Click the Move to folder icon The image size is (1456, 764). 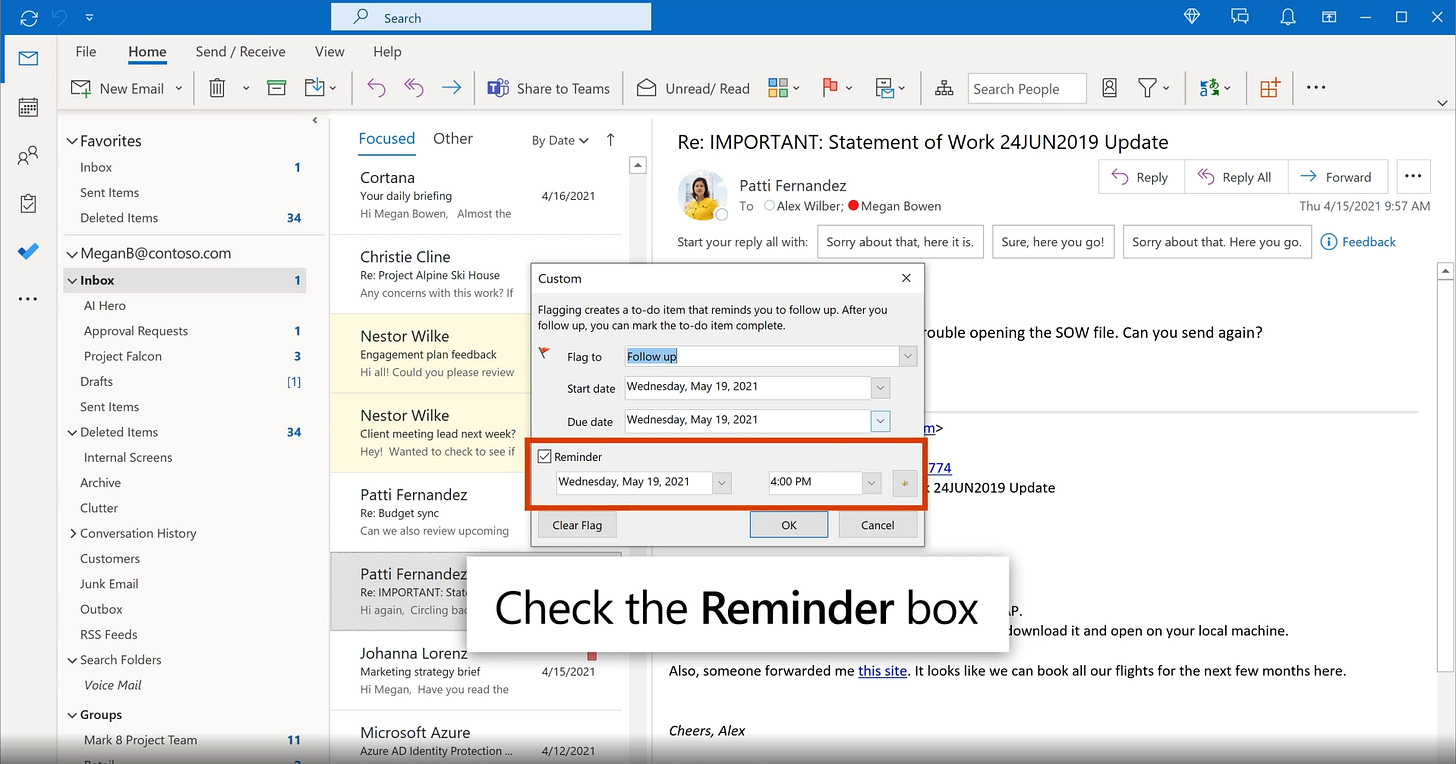315,88
